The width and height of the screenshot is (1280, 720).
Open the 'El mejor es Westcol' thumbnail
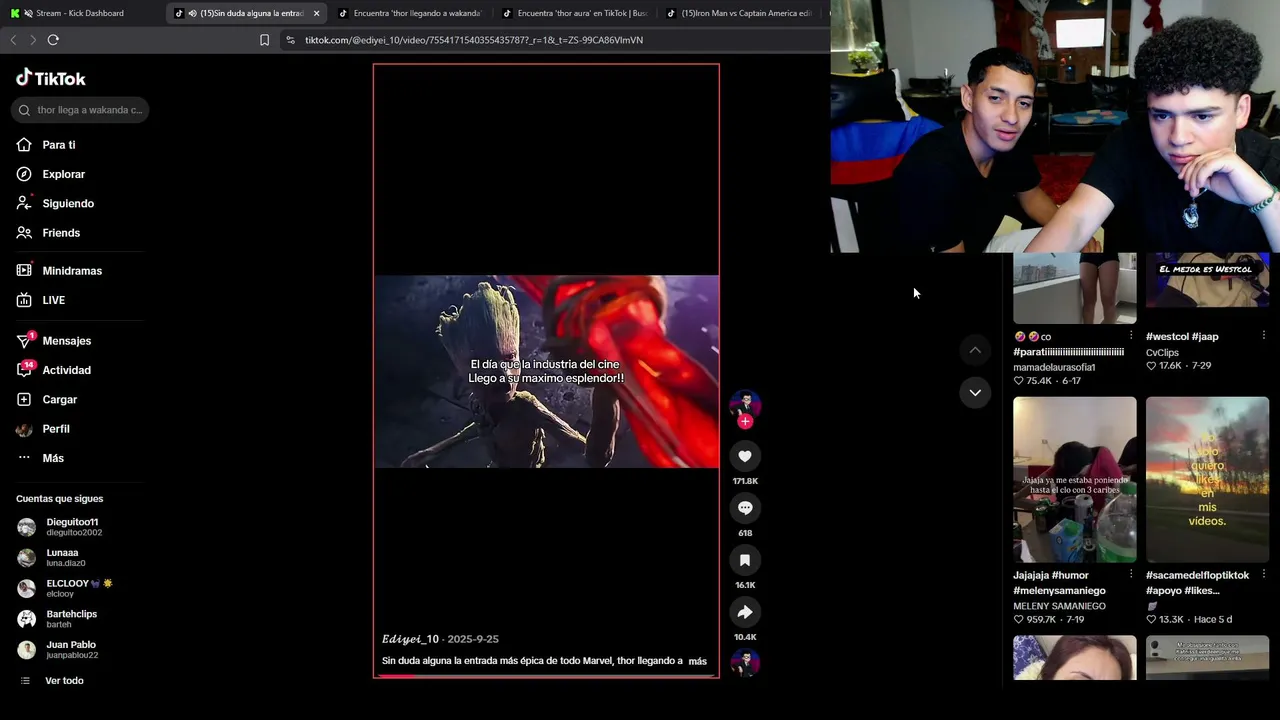1207,281
